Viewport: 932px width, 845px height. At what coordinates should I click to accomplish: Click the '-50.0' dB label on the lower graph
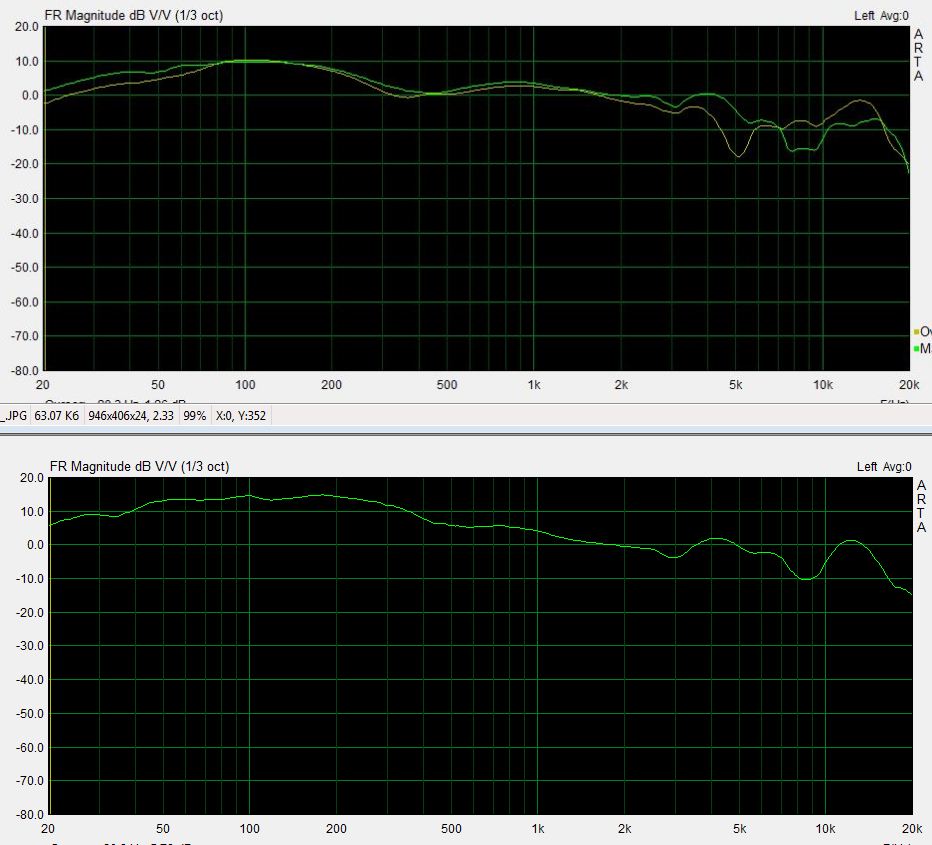point(30,714)
